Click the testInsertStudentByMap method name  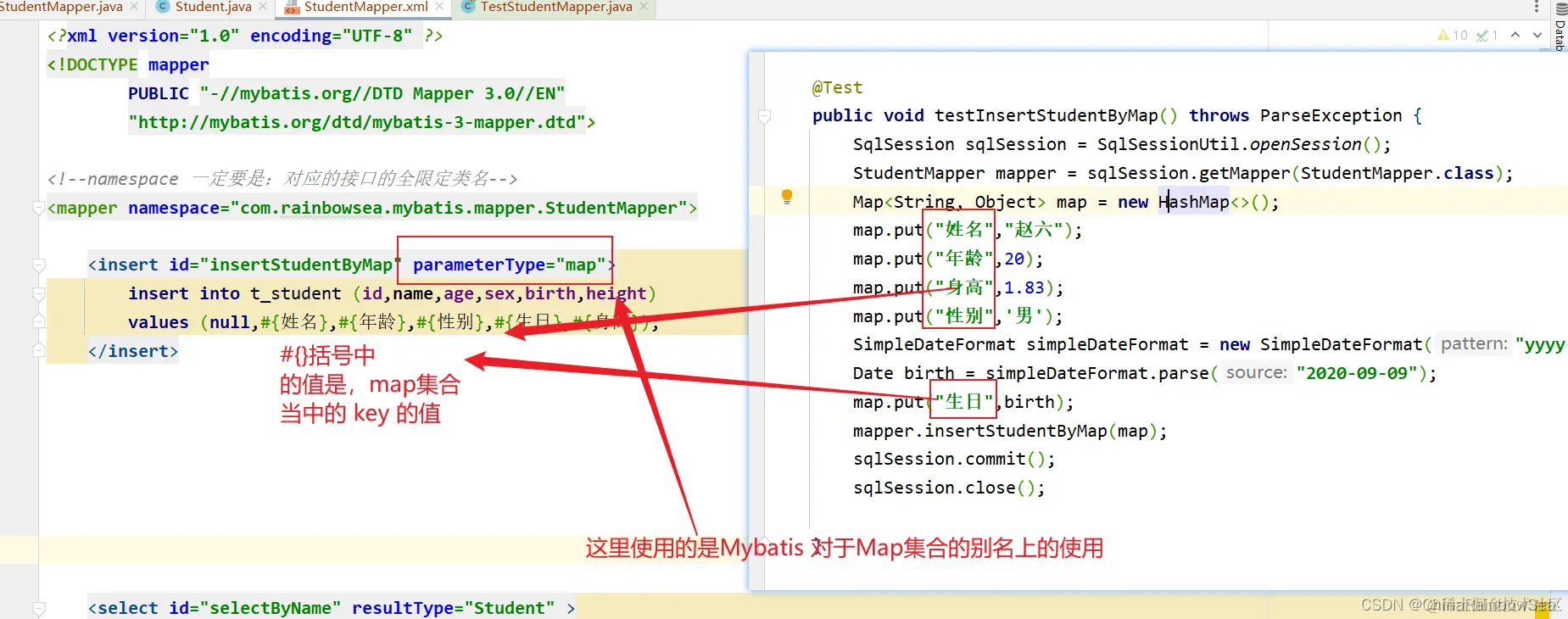[x=1046, y=115]
